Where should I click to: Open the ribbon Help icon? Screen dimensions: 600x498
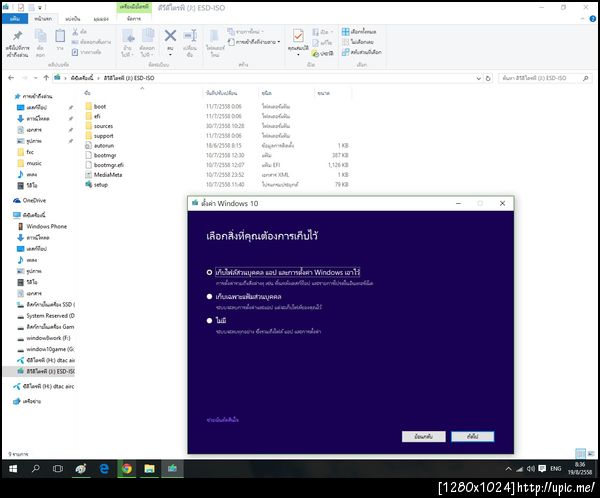click(x=593, y=18)
